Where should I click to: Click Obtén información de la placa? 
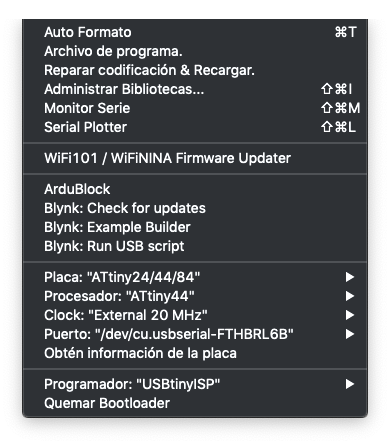[x=195, y=353]
